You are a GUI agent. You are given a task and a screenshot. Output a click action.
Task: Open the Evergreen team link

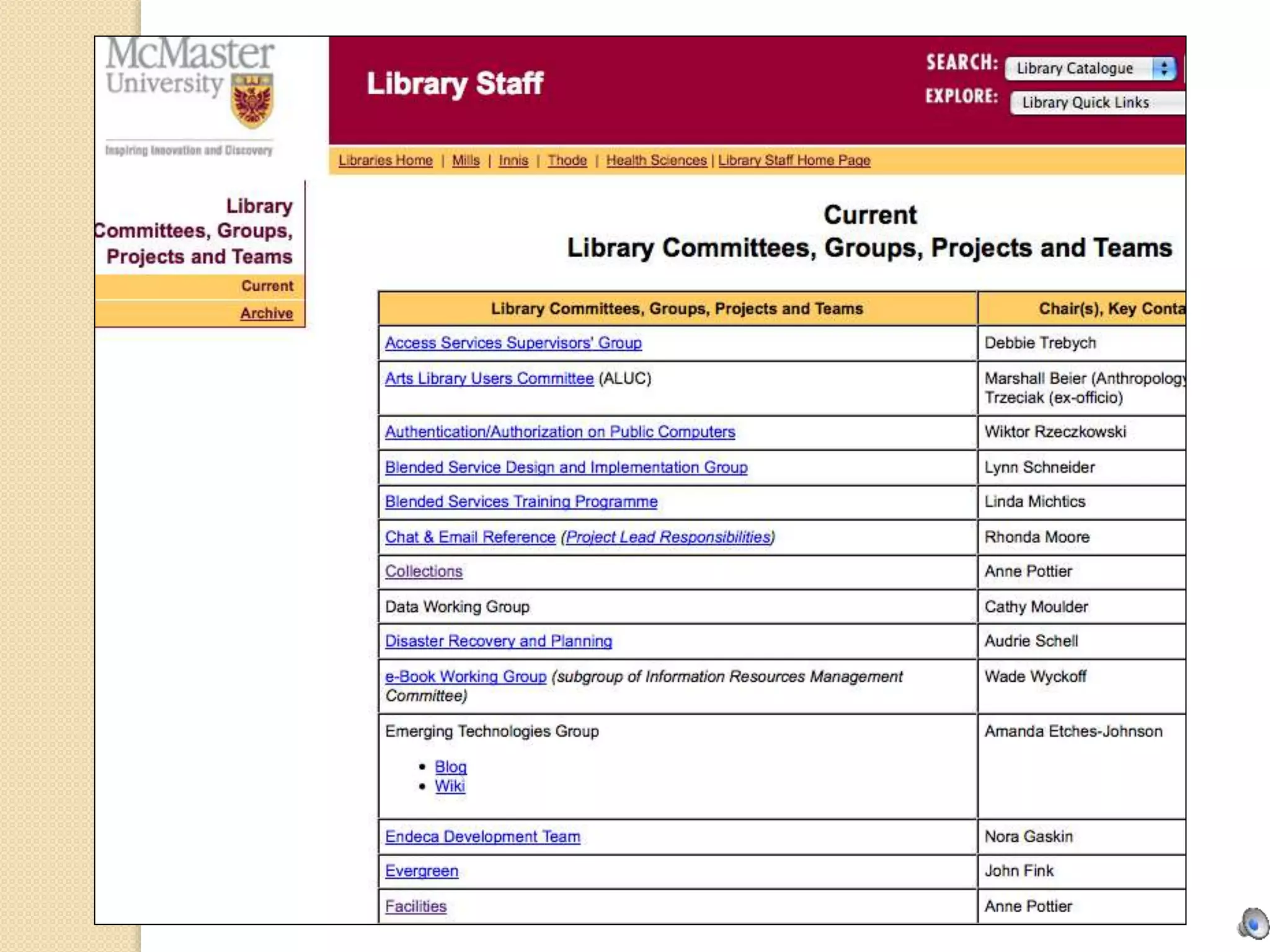pos(421,871)
